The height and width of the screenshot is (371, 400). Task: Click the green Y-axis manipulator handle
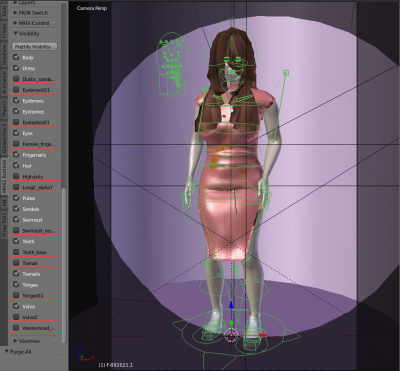(x=231, y=323)
